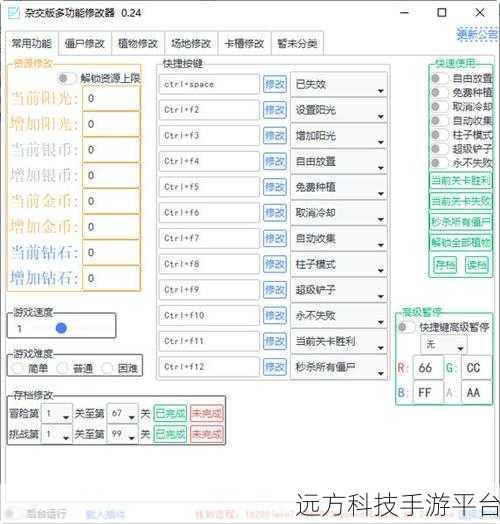The image size is (500, 524).
Task: Mark challenge levels 已完成
Action: (170, 434)
